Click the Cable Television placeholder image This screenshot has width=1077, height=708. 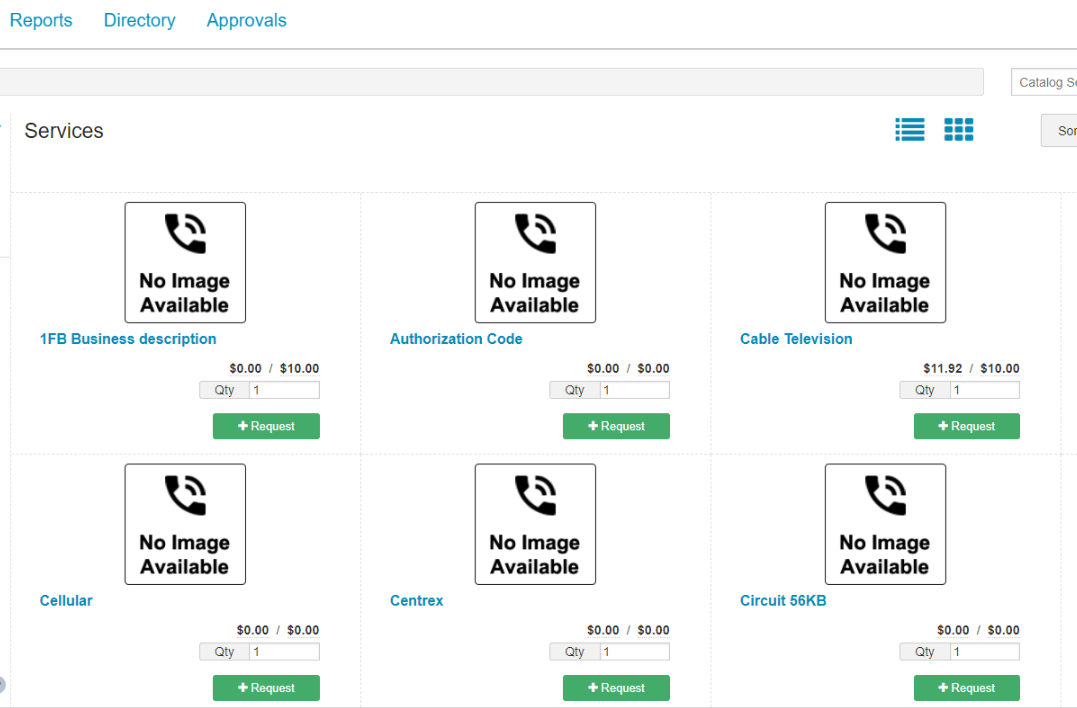pos(885,262)
